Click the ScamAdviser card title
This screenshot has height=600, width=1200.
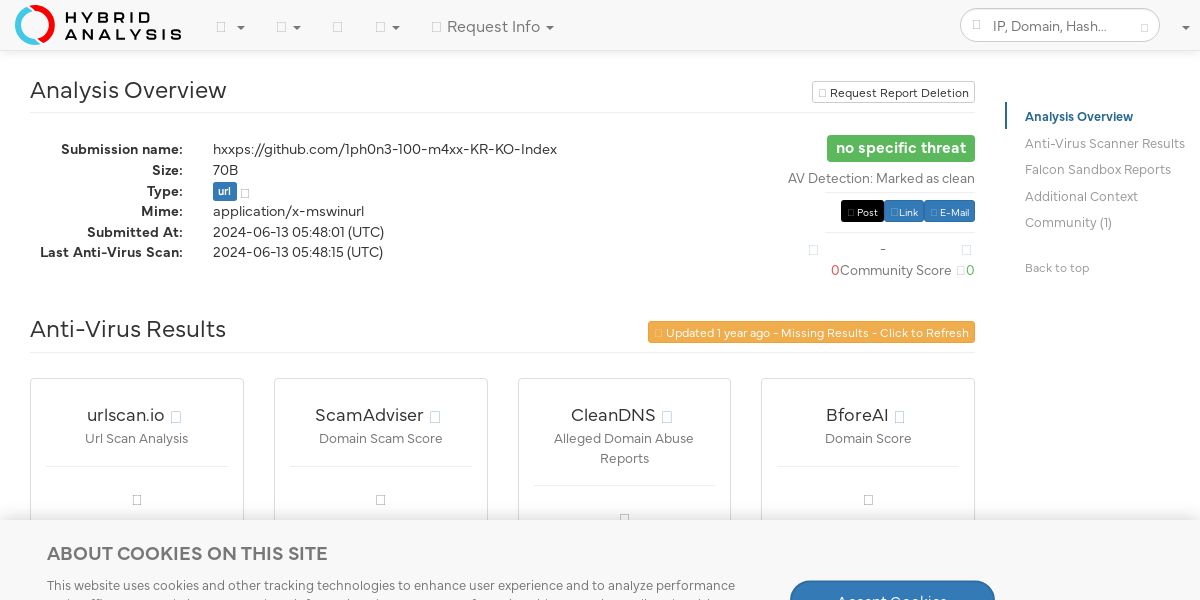point(369,415)
